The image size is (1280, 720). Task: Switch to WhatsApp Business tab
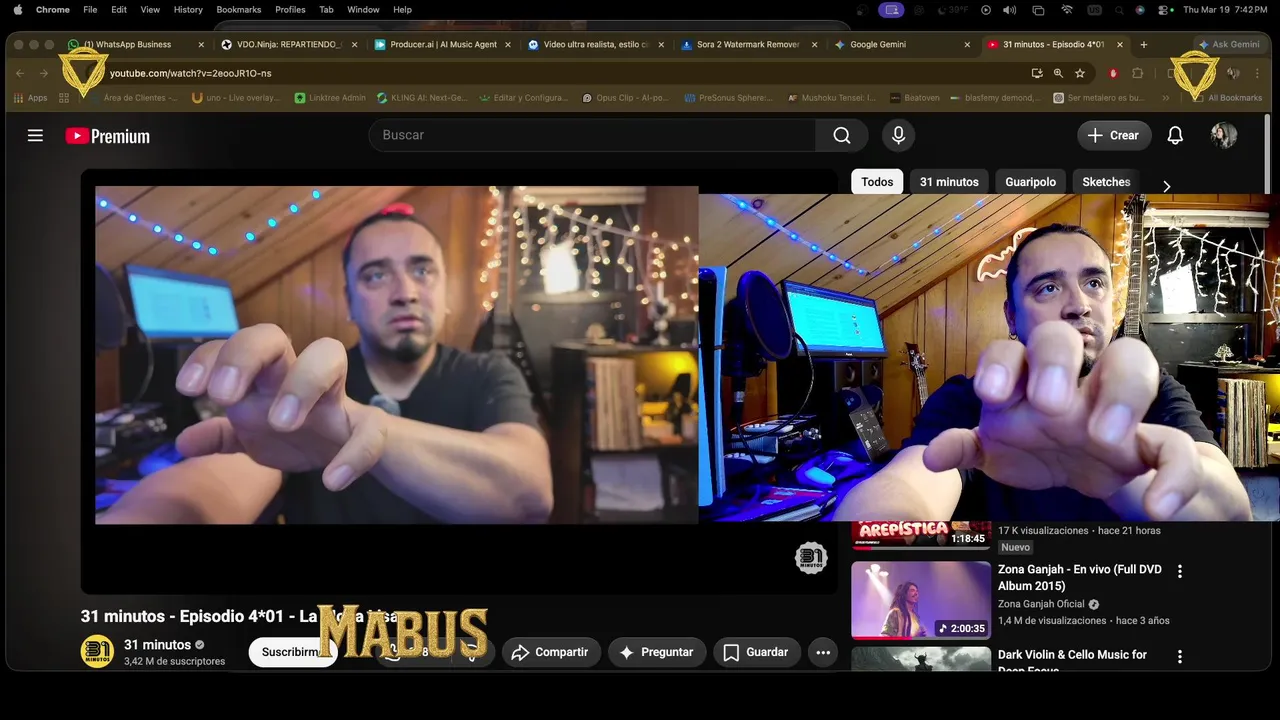[135, 44]
